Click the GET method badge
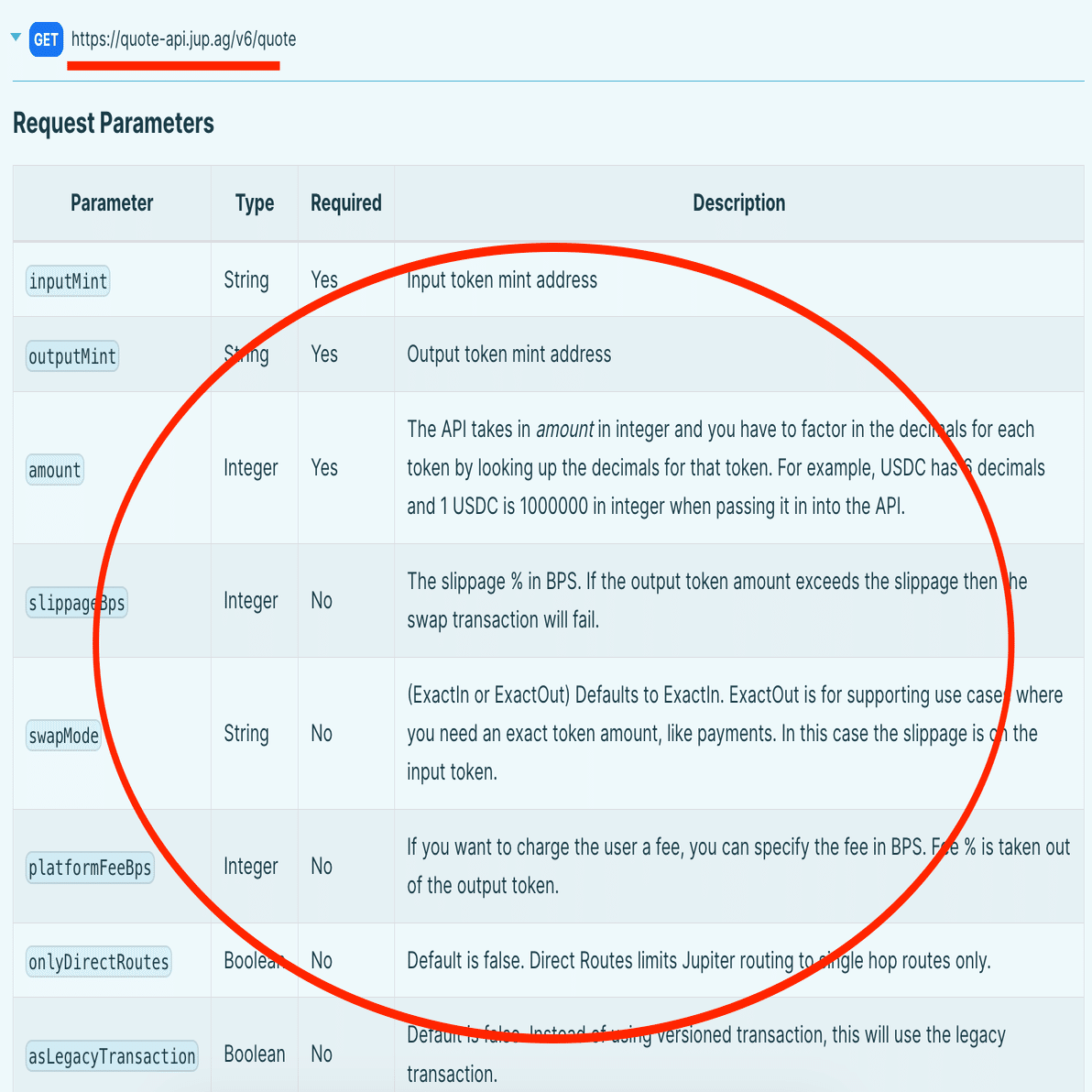The image size is (1092, 1092). [x=47, y=39]
